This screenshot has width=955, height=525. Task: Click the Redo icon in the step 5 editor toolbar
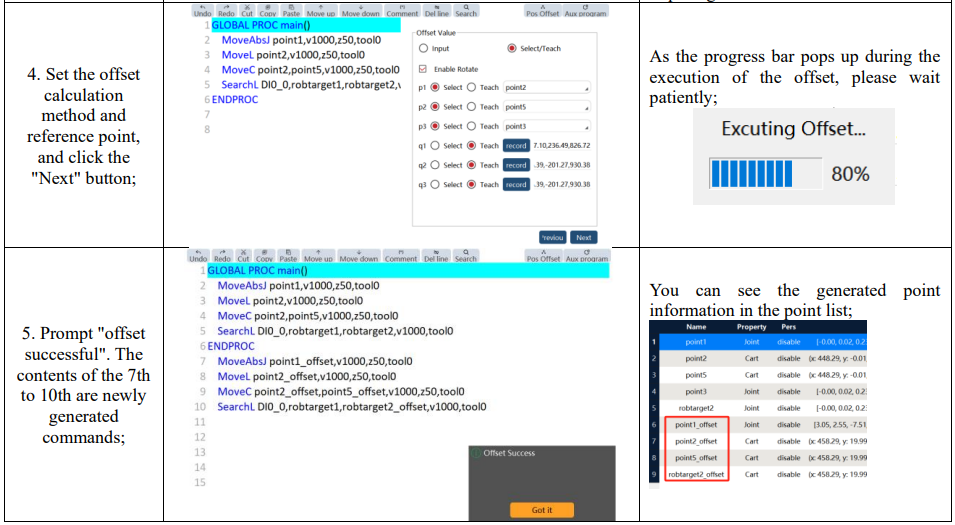click(222, 256)
